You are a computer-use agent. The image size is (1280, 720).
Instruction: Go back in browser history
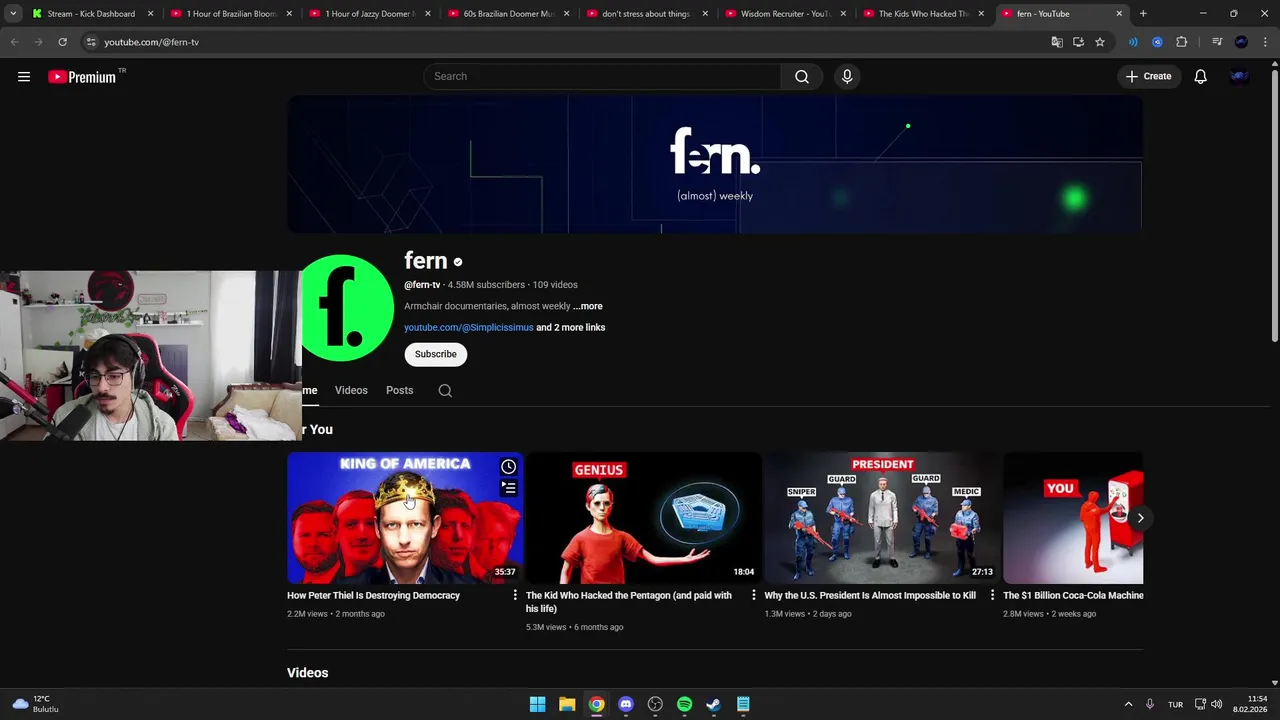(14, 42)
